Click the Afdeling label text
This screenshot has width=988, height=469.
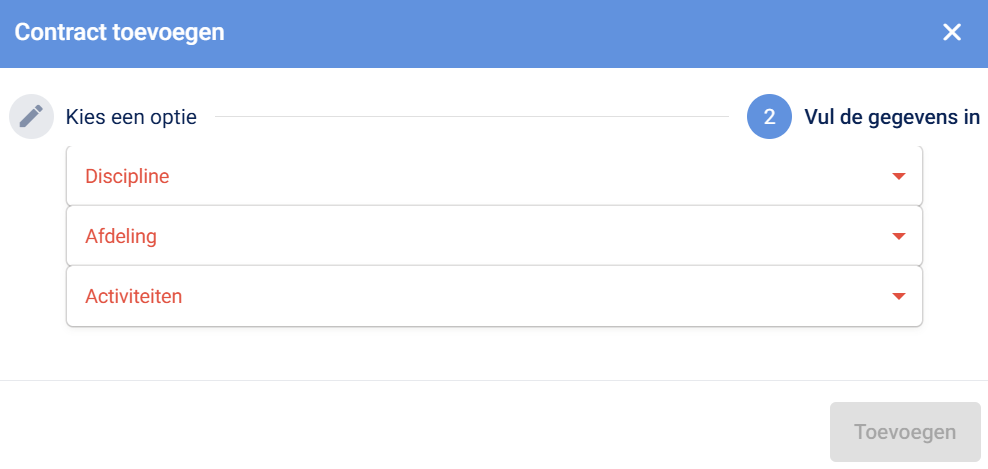(x=121, y=237)
